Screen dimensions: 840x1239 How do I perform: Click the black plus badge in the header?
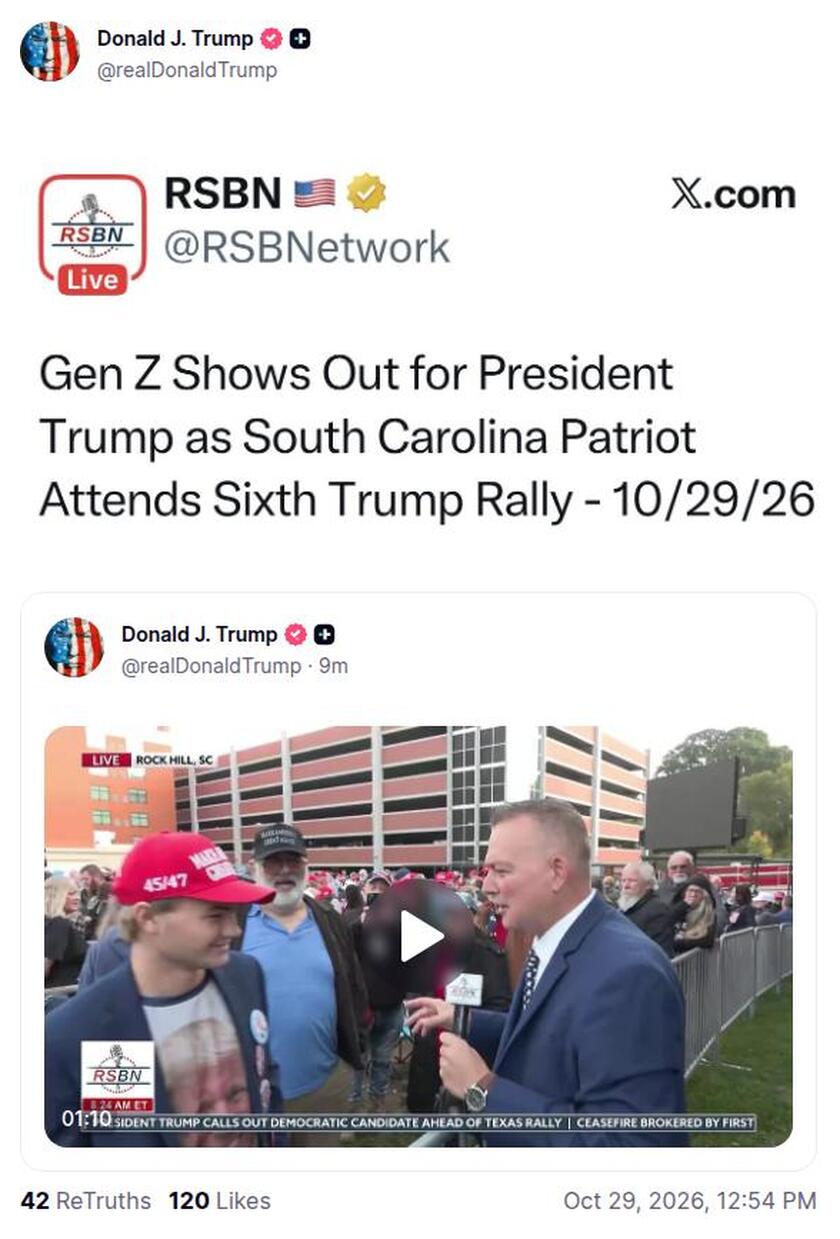[x=299, y=39]
